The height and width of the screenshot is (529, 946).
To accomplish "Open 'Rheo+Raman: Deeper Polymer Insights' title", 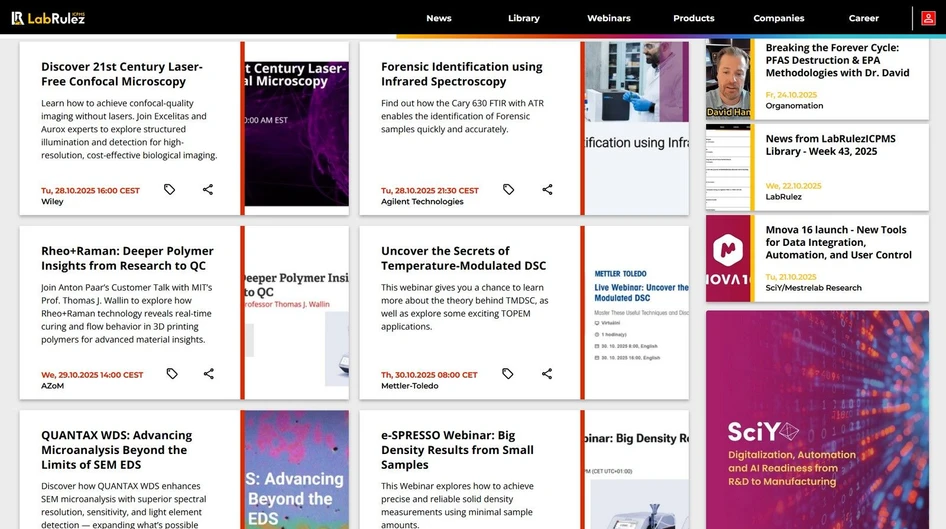I will 127,258.
